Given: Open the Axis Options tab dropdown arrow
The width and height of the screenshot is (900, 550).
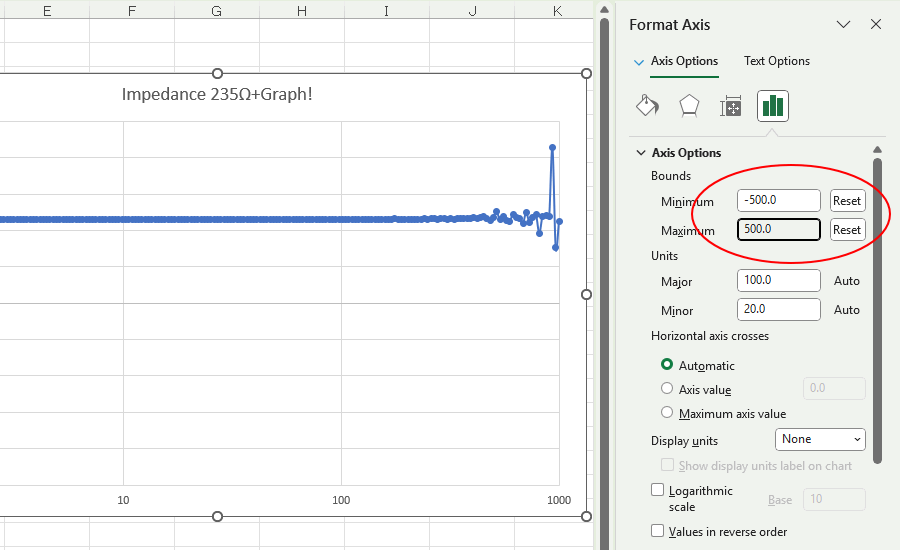Looking at the screenshot, I should (638, 62).
